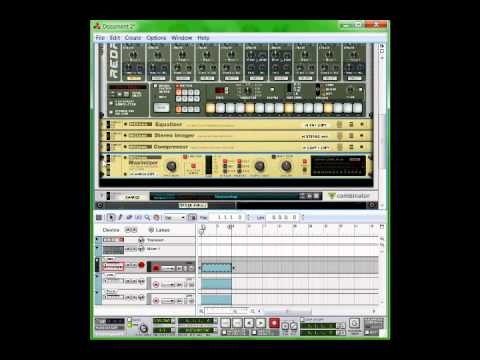Open the Snap value dropdown
The height and width of the screenshot is (360, 480).
[x=175, y=218]
